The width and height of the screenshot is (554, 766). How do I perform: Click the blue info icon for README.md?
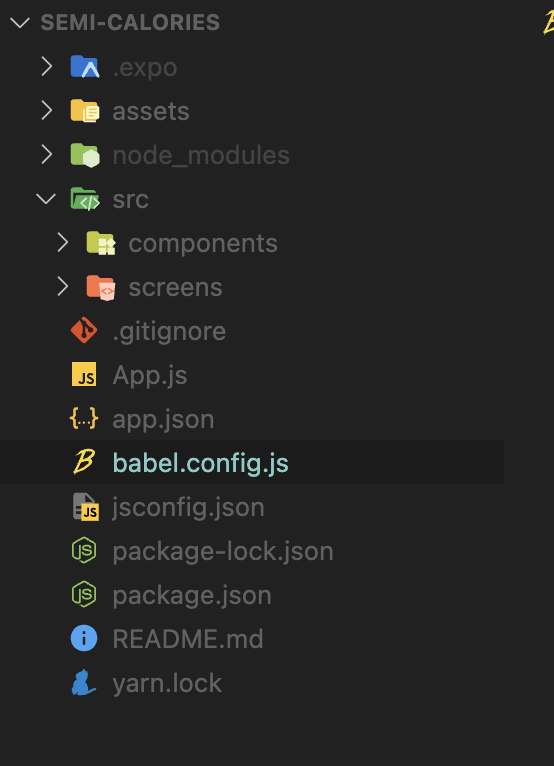[84, 638]
